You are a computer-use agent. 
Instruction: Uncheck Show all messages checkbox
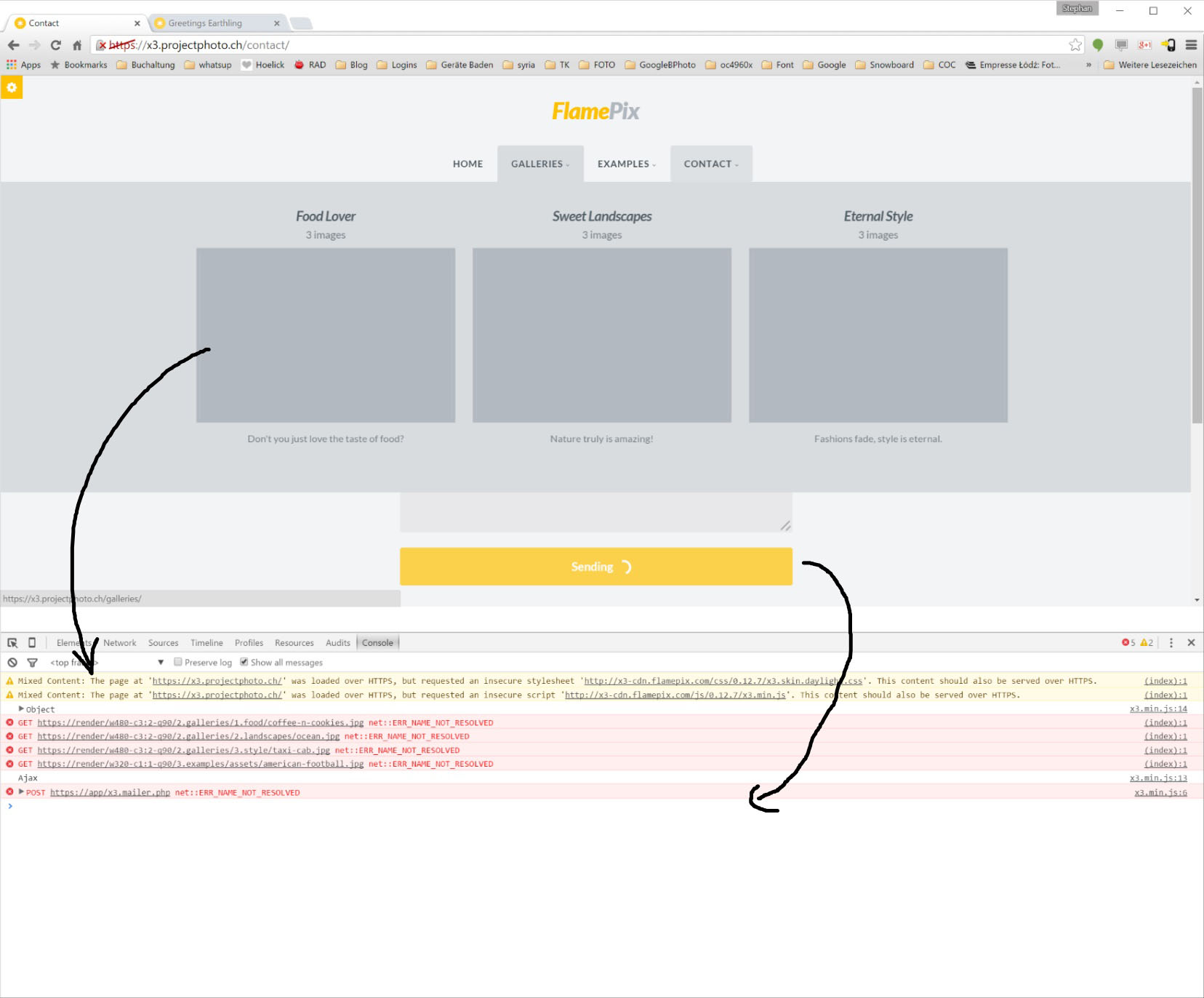(x=244, y=662)
